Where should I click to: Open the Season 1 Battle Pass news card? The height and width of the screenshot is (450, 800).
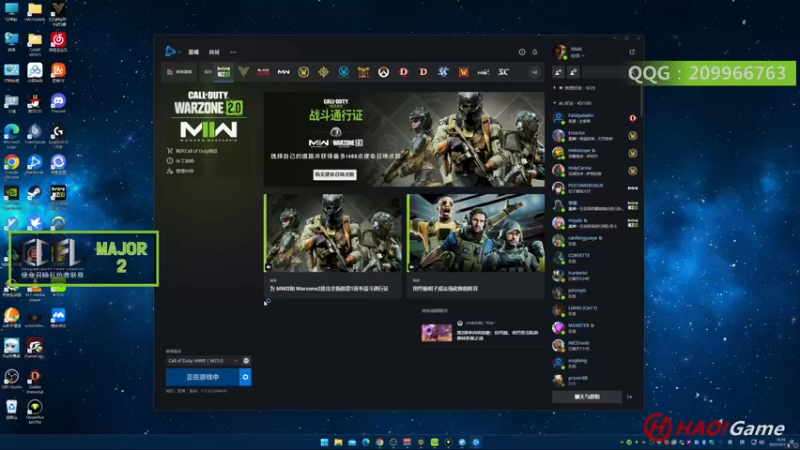(333, 245)
